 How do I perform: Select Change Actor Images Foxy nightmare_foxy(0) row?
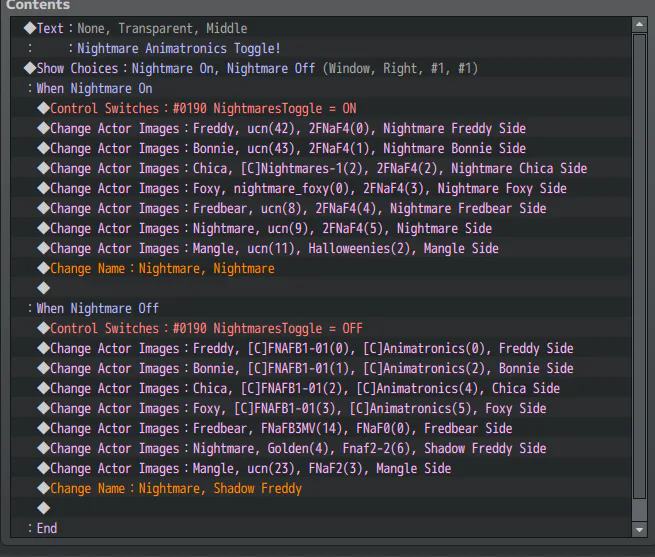pyautogui.click(x=321, y=188)
